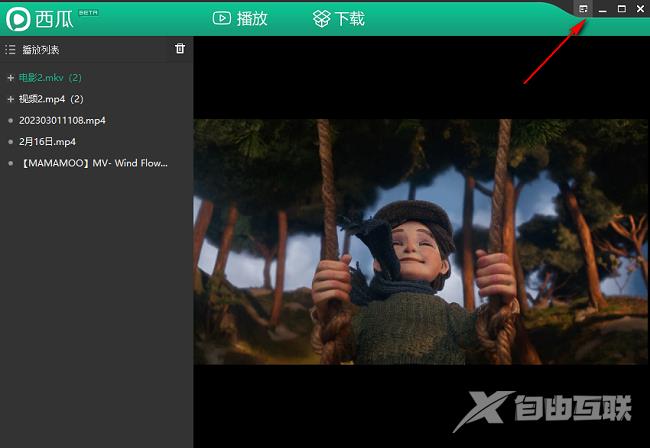Minimize the player window
This screenshot has width=650, height=448.
coord(603,9)
